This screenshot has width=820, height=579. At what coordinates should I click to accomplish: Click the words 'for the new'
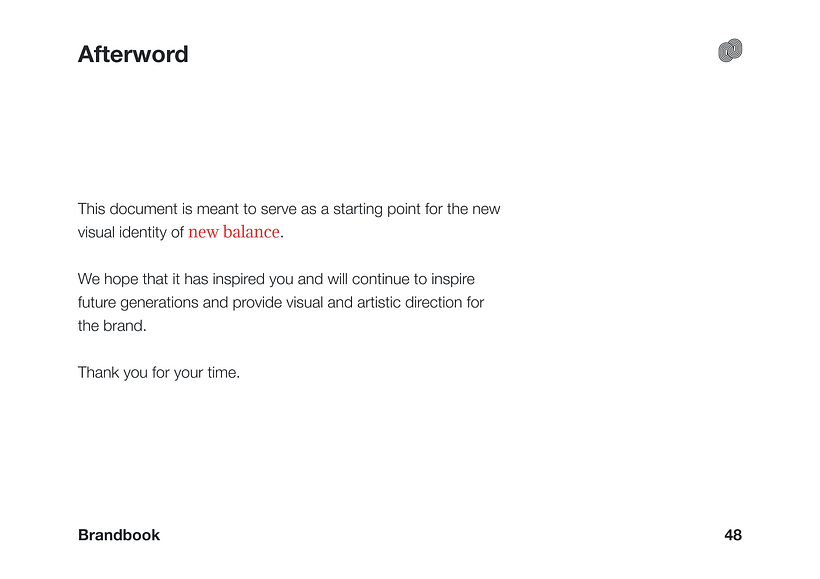(x=463, y=209)
